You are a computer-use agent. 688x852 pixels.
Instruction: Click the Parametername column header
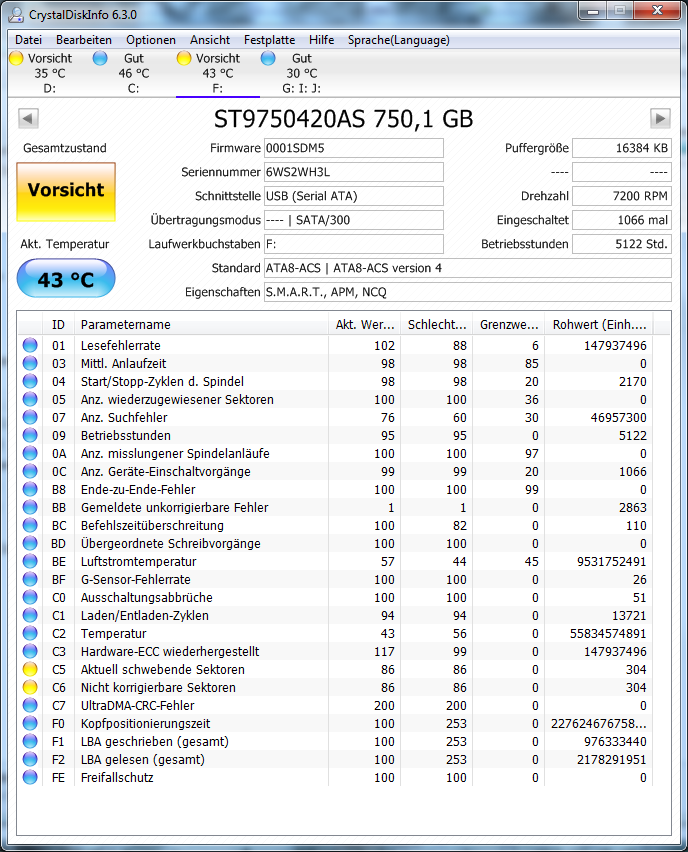coord(201,324)
